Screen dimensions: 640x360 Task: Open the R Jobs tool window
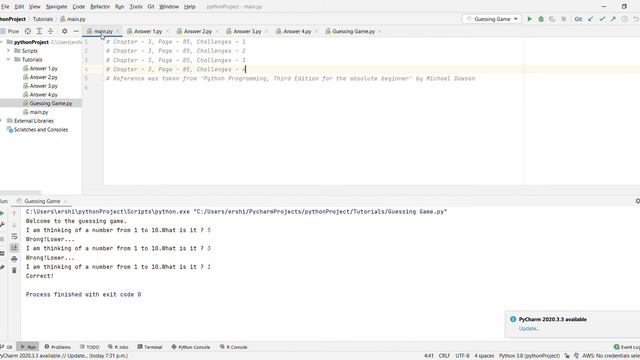click(x=118, y=347)
